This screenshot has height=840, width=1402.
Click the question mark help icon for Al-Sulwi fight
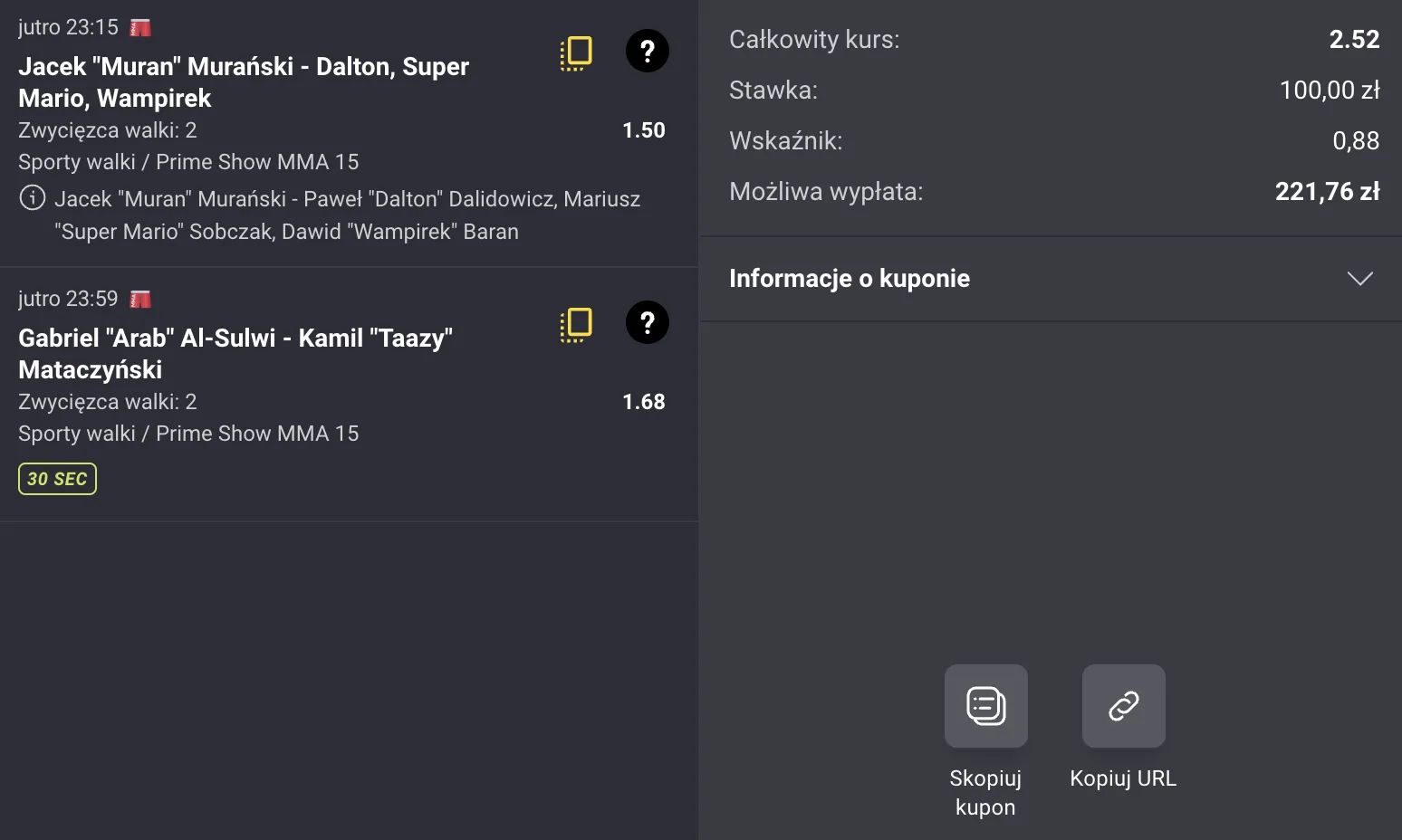tap(647, 322)
